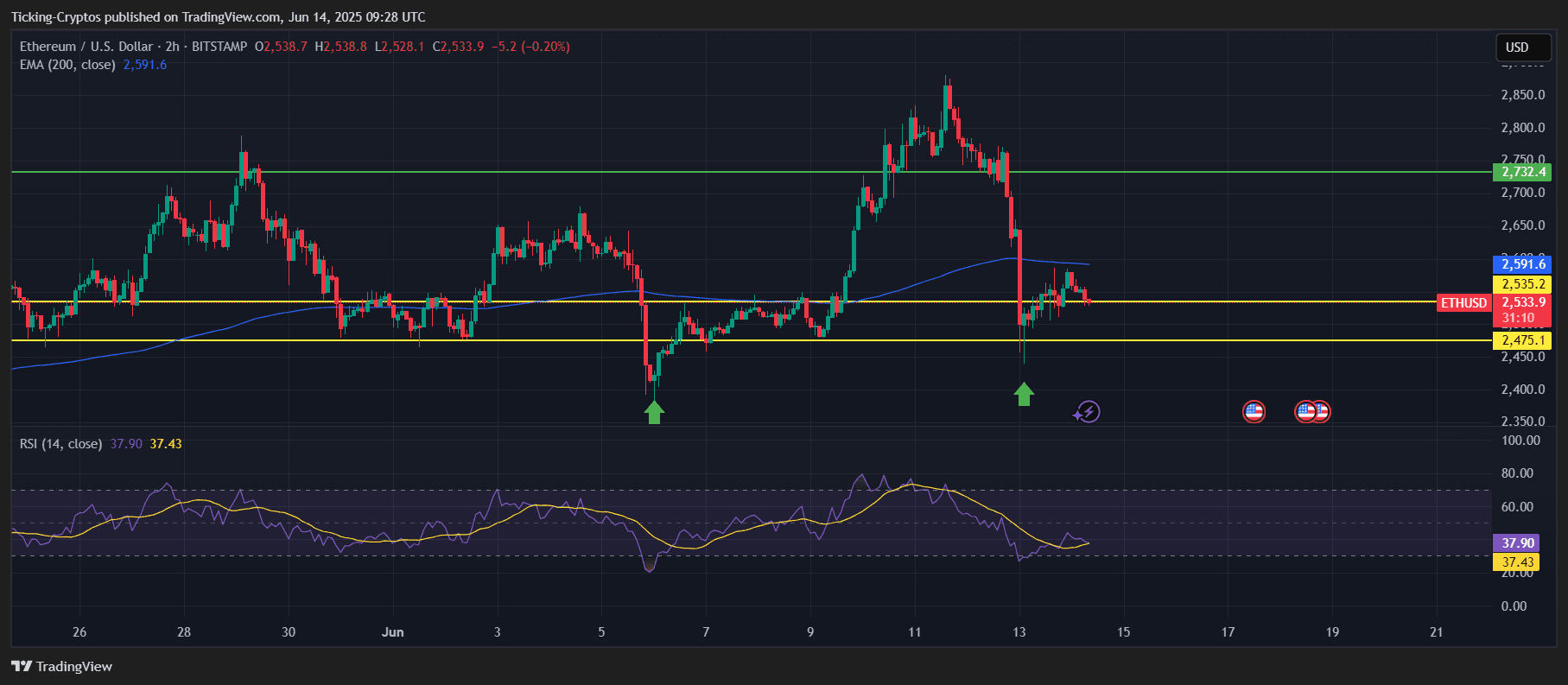
Task: Select the RSI (14, close) indicator legend
Action: coord(60,444)
